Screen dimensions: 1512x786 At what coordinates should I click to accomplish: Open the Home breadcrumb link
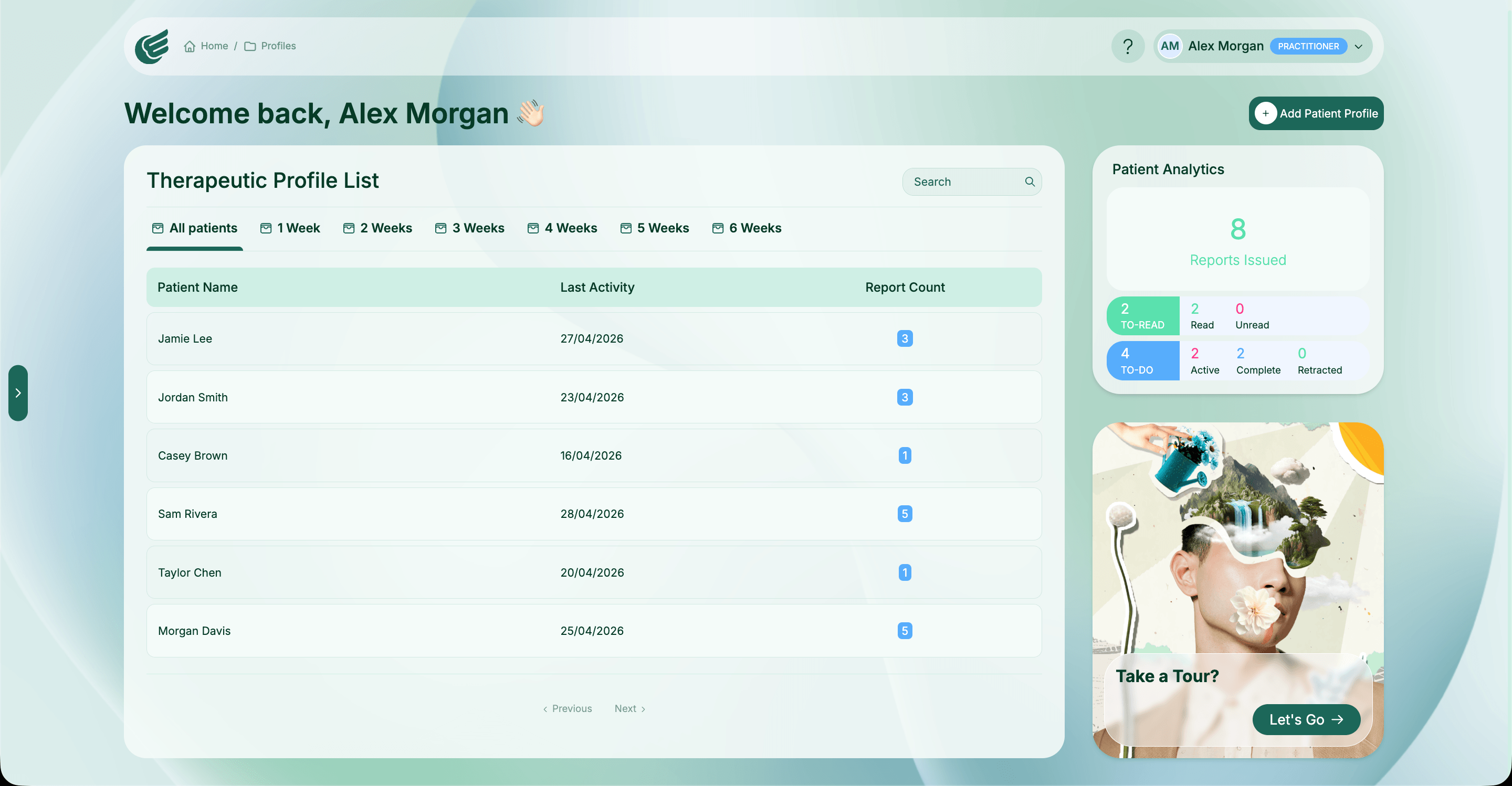(206, 46)
